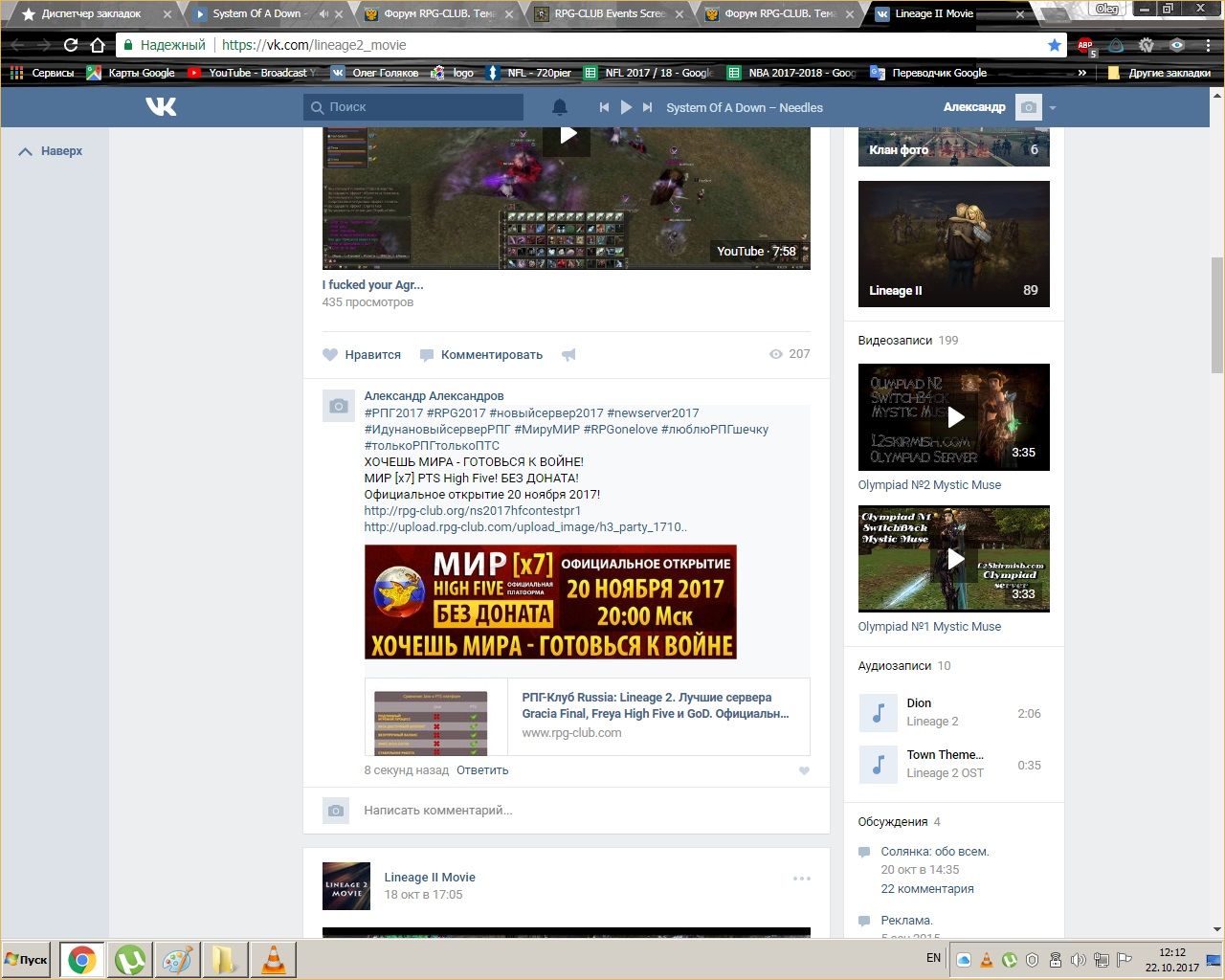Play the System Of A Down track
Viewport: 1225px width, 980px height.
[x=626, y=107]
